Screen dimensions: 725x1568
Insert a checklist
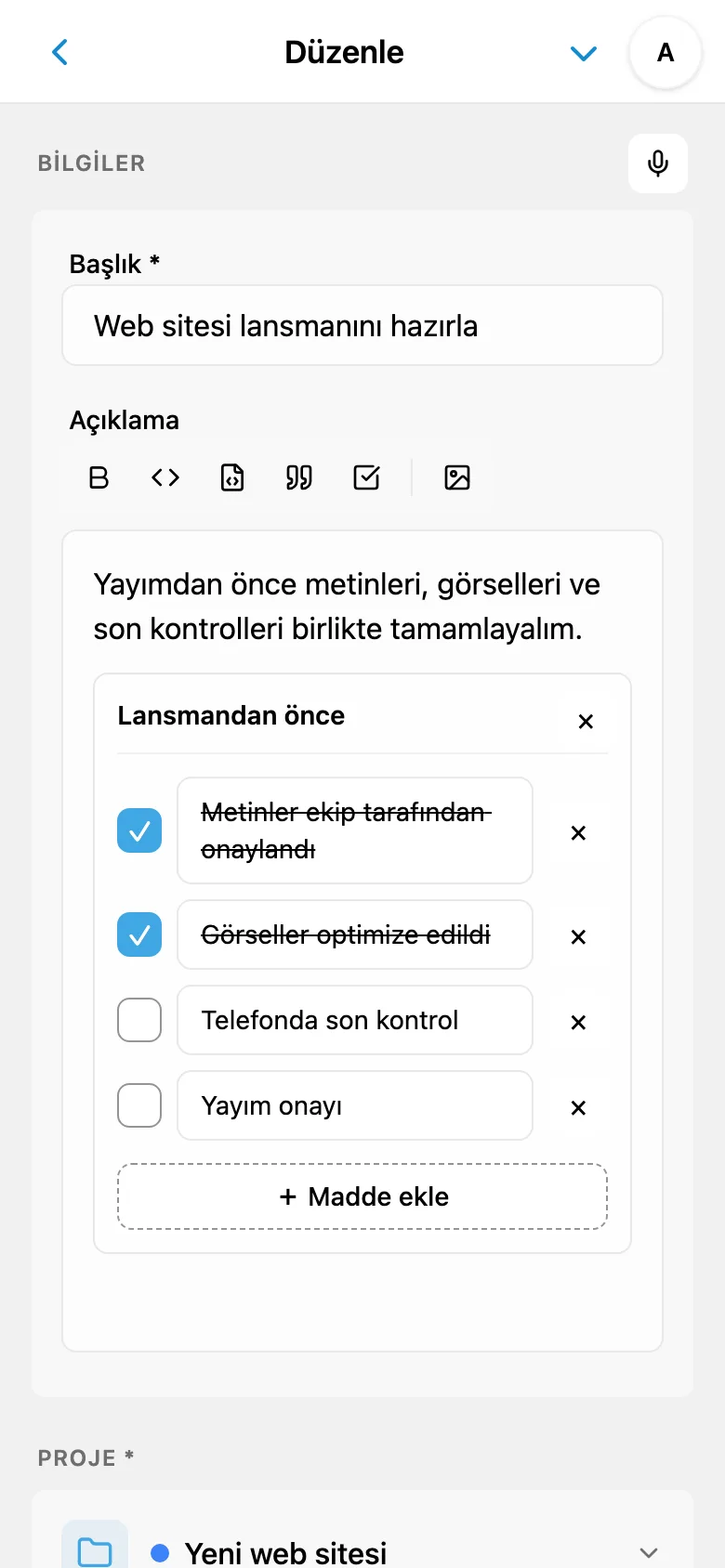pyautogui.click(x=366, y=477)
